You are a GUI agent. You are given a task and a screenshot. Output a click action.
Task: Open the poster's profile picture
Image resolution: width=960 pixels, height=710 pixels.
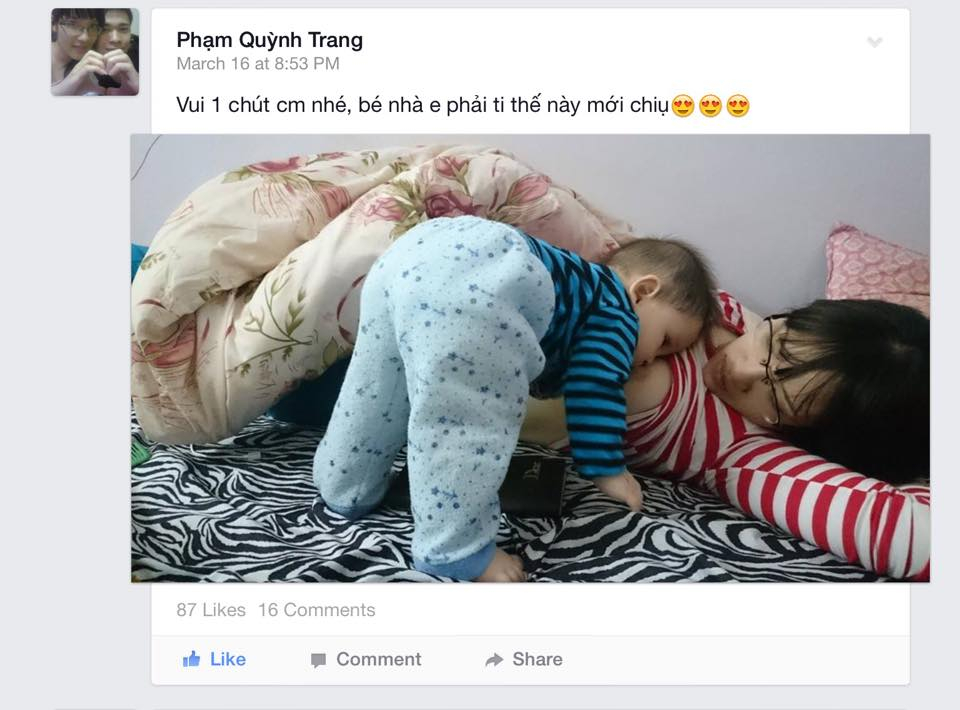click(x=95, y=52)
